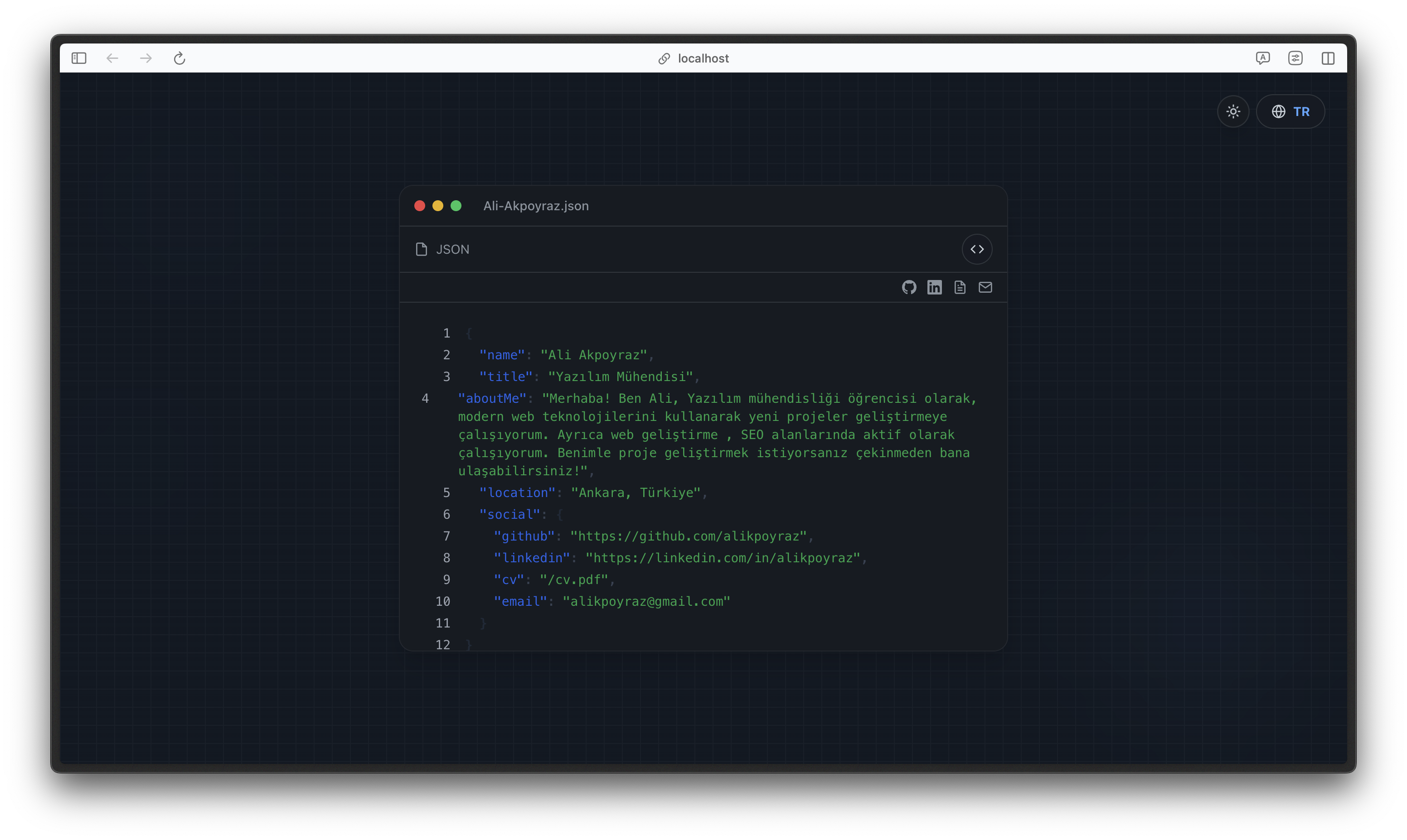Click the JSON file type icon
1407x840 pixels.
click(420, 249)
